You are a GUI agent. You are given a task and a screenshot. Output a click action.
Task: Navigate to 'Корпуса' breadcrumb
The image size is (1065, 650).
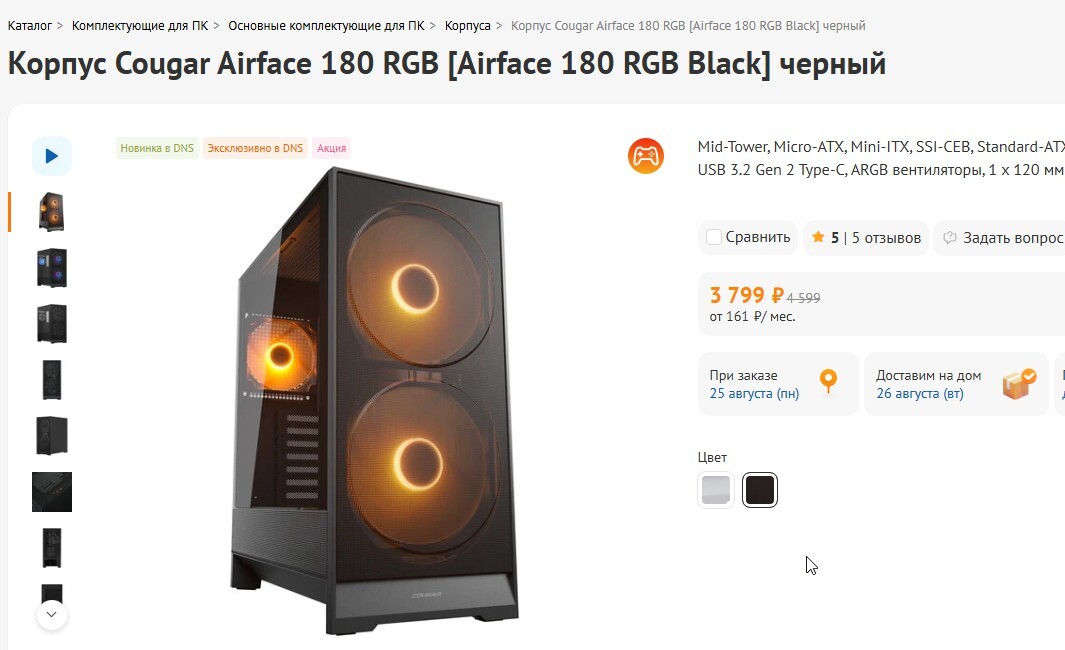point(467,25)
